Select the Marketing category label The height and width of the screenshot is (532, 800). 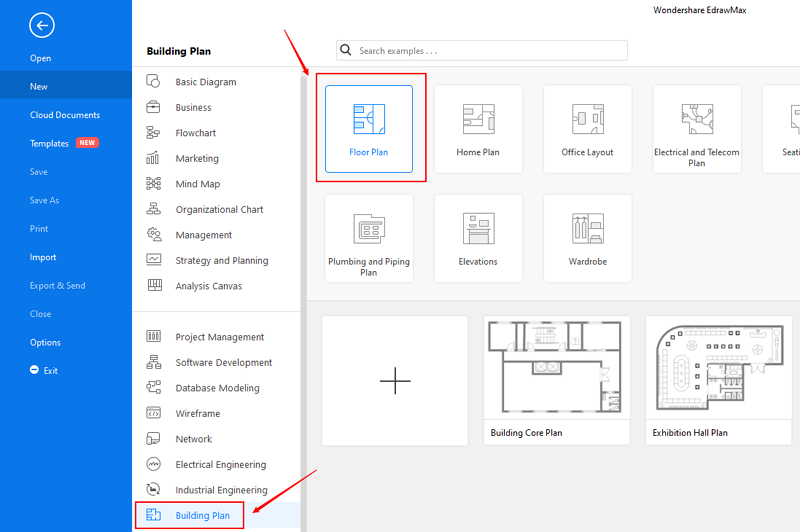[x=197, y=158]
